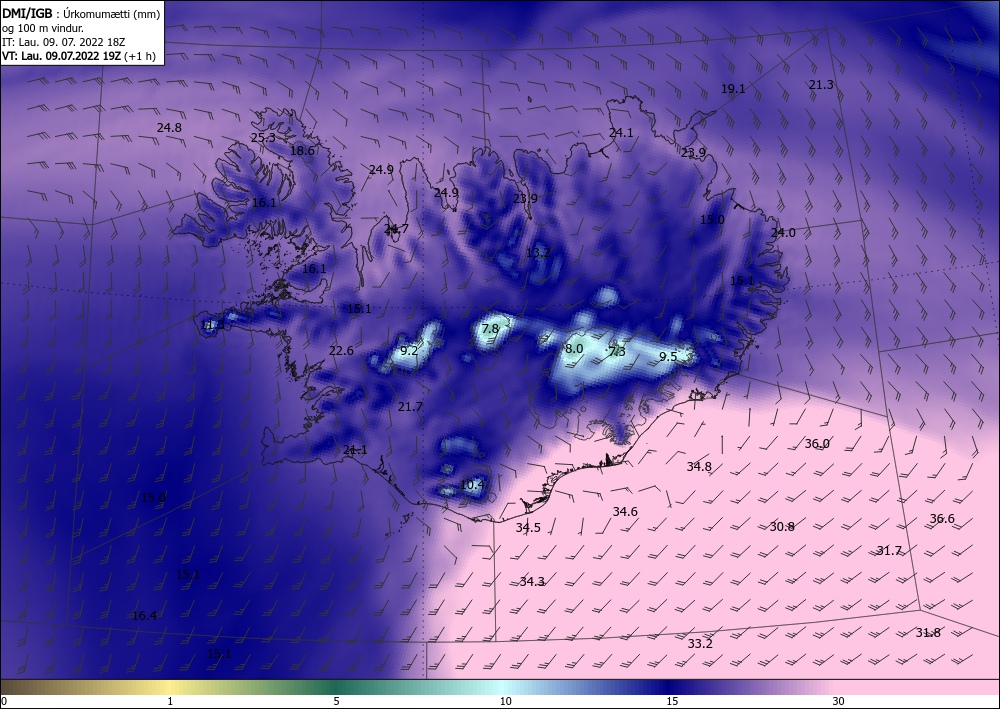
Task: Click the 36.6 value on the map
Action: coord(942,519)
